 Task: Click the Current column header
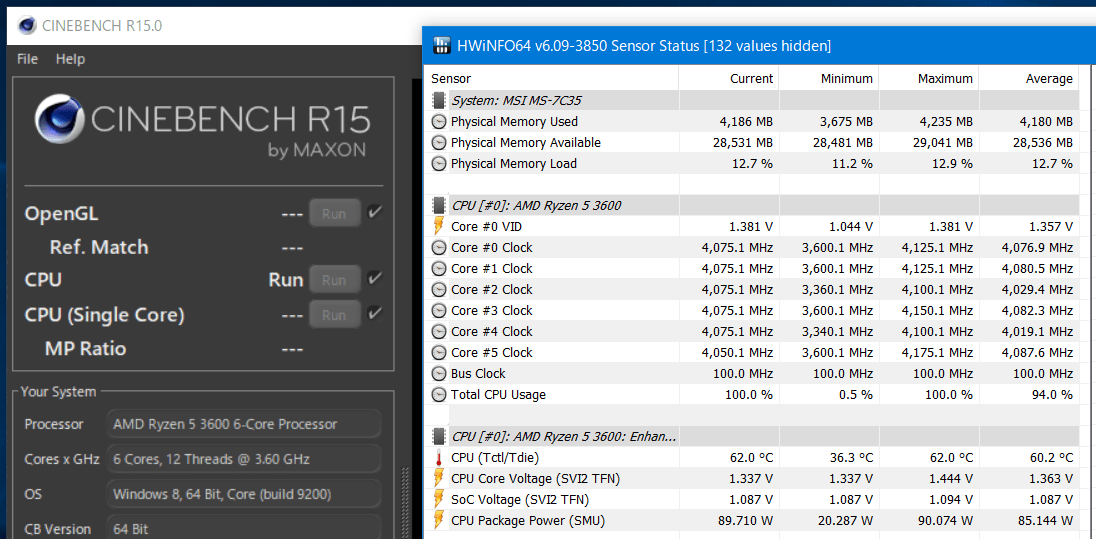pos(728,78)
